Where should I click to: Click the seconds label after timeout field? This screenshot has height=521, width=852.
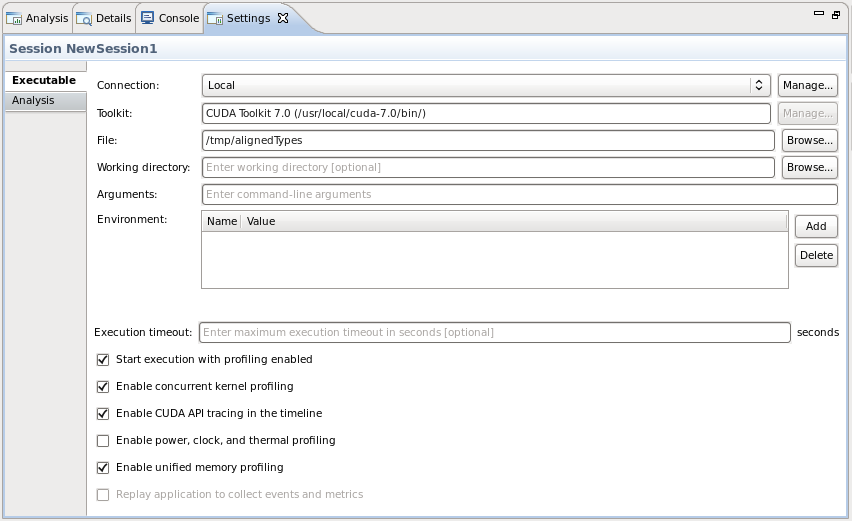[x=818, y=332]
